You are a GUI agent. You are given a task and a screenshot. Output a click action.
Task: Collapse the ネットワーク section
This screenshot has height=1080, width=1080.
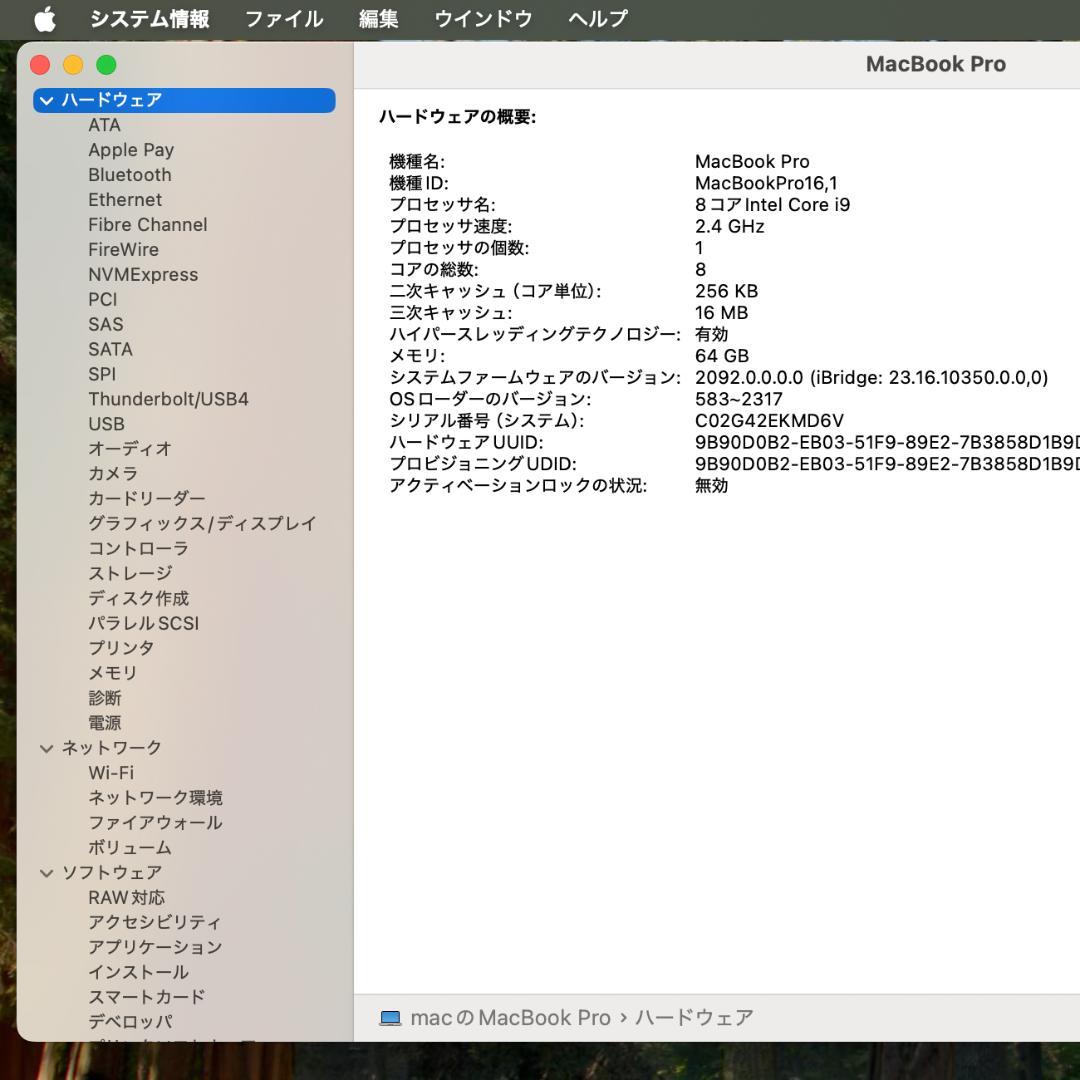click(46, 747)
